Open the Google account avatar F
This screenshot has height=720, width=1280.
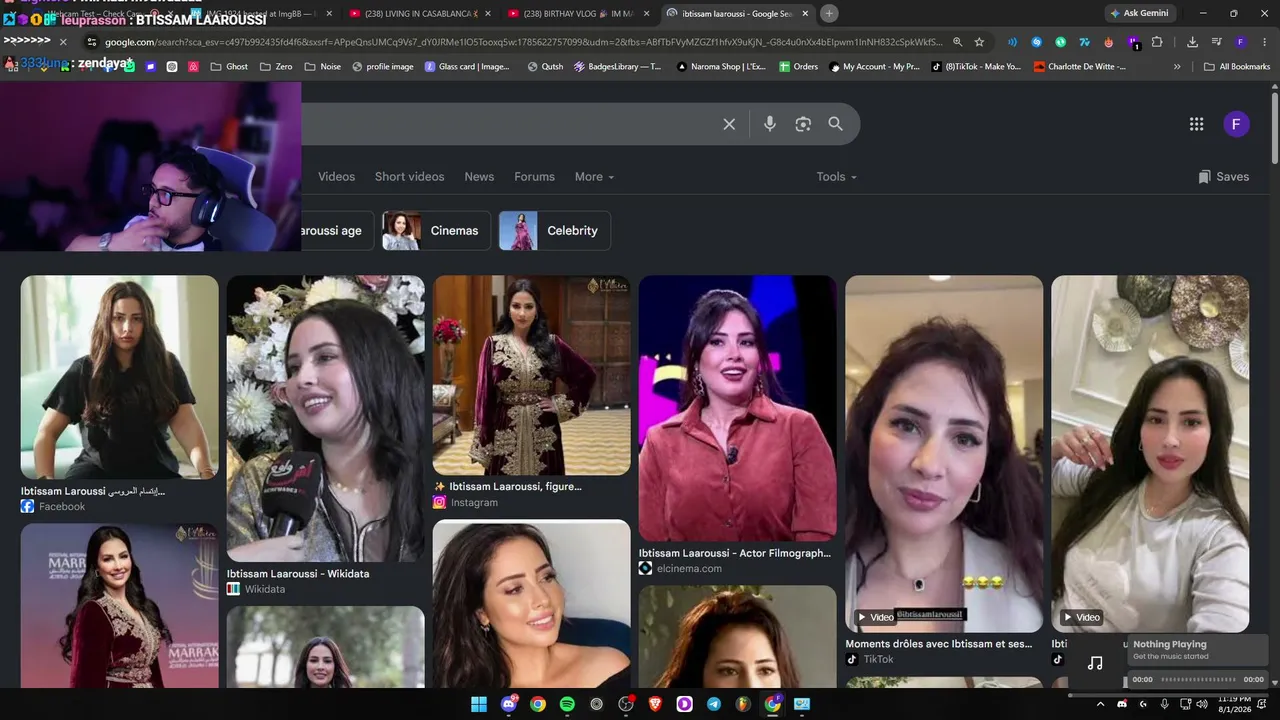click(x=1236, y=124)
